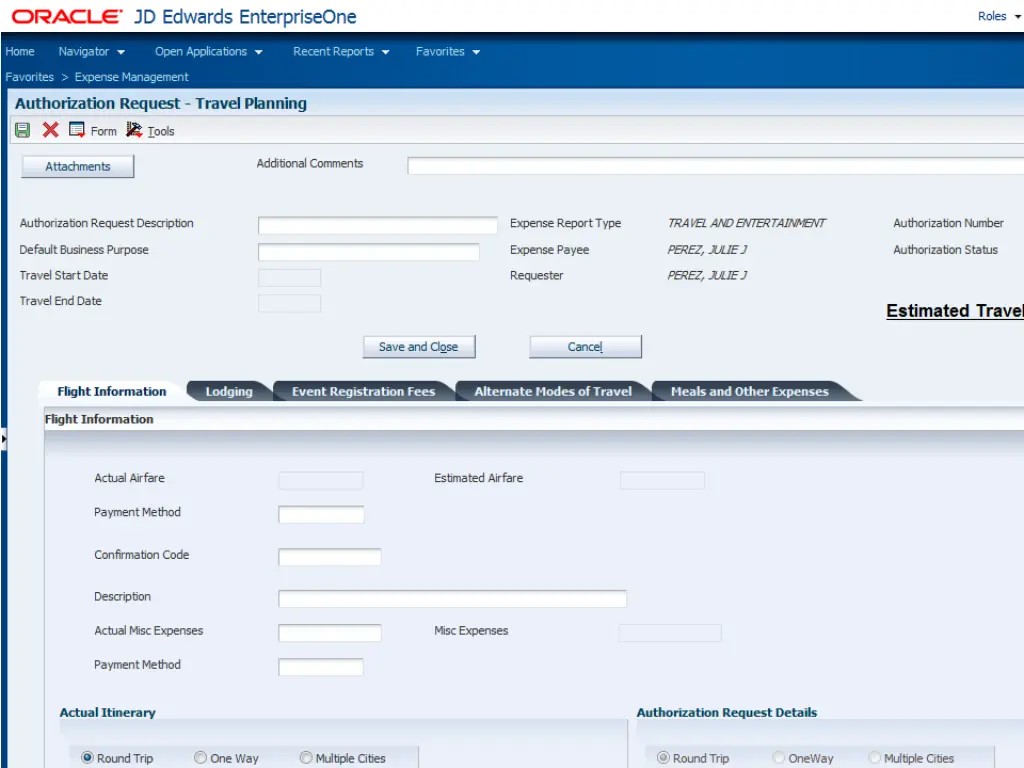Click the green Save icon in toolbar
The height and width of the screenshot is (768, 1024).
pos(22,130)
